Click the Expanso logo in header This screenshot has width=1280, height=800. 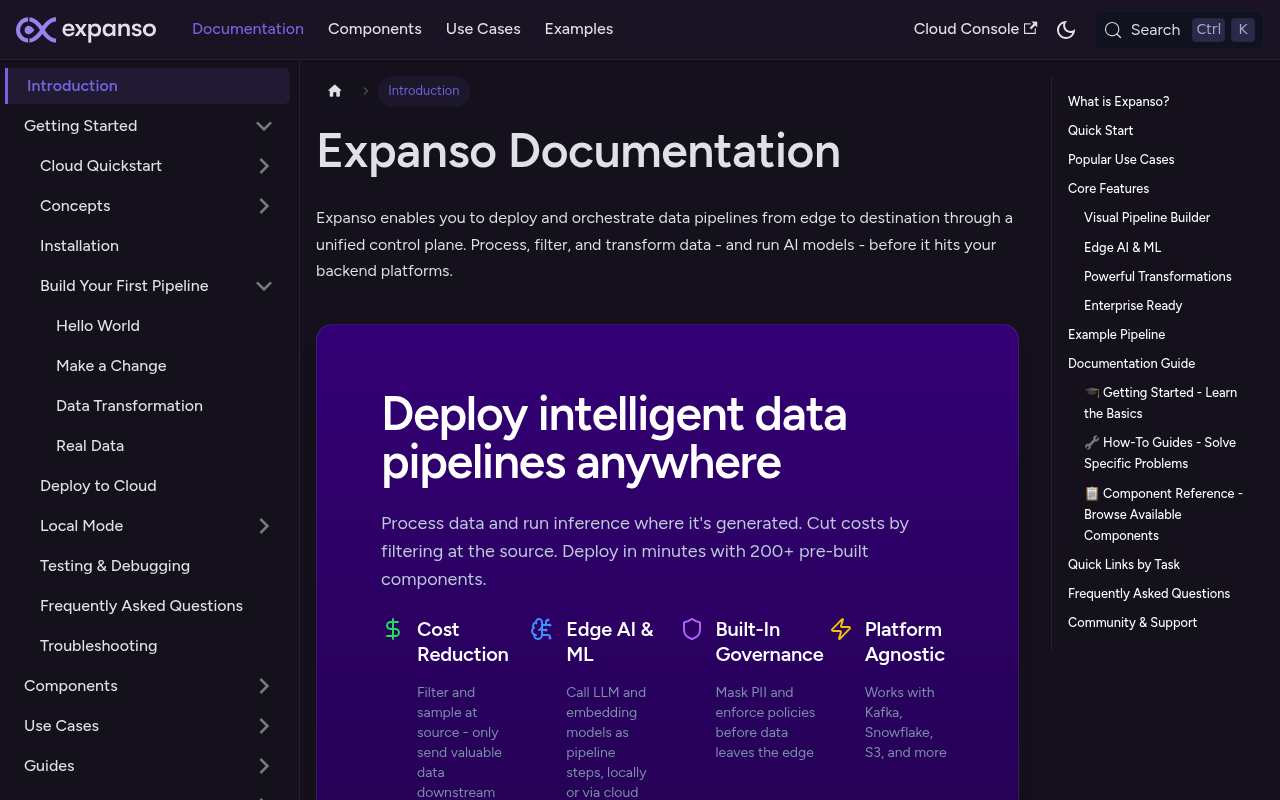(x=86, y=29)
